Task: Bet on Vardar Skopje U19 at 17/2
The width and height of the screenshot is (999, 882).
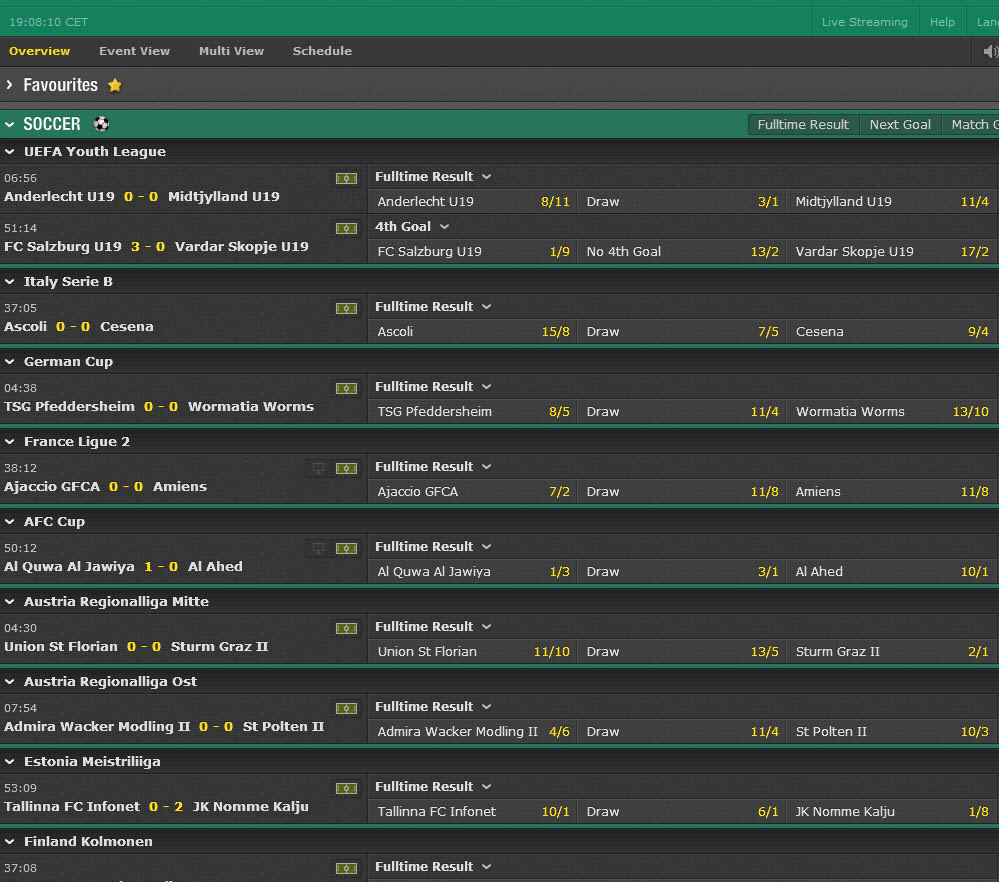Action: click(x=891, y=251)
